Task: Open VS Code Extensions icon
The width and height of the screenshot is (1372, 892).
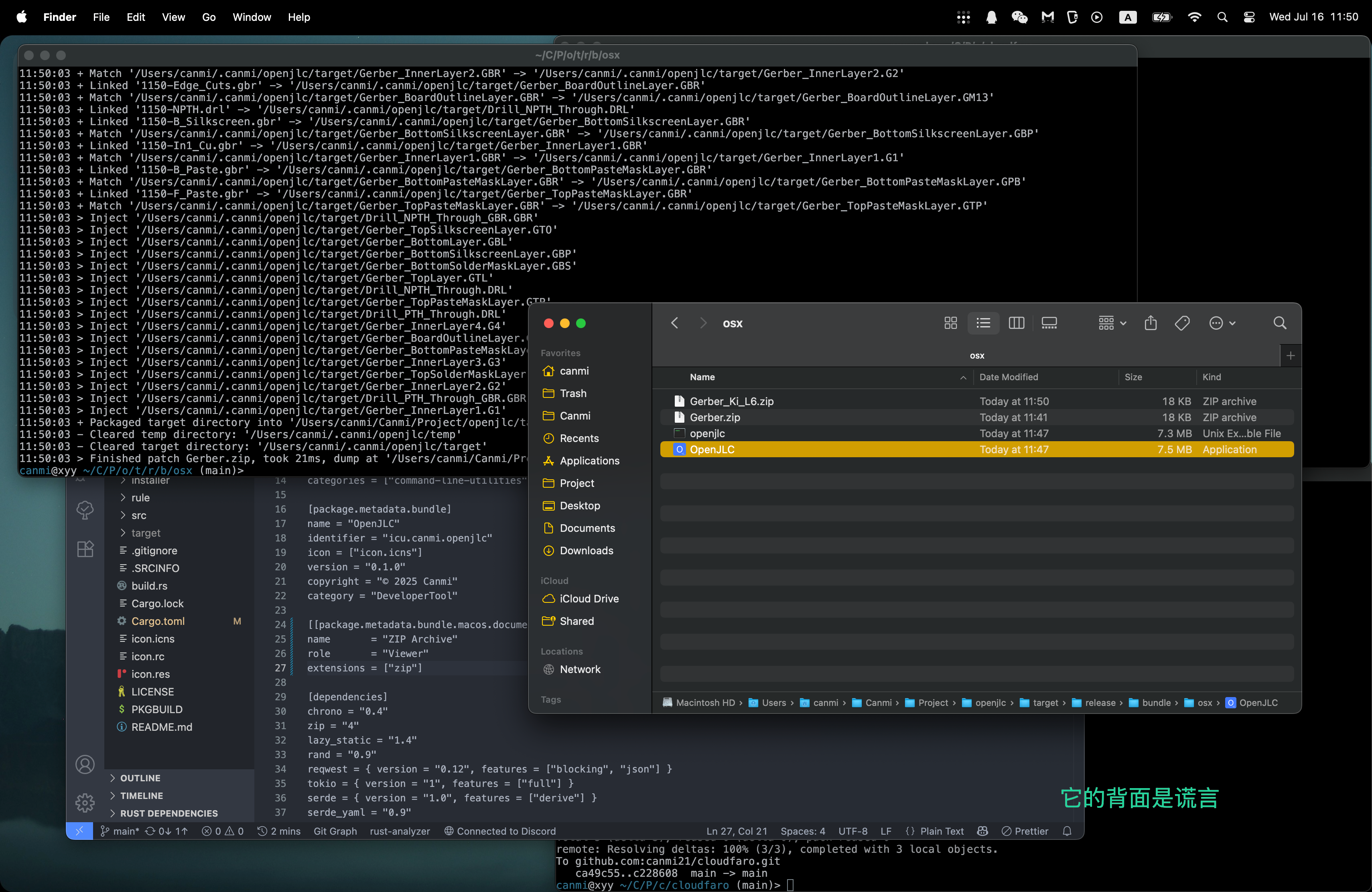Action: point(85,549)
